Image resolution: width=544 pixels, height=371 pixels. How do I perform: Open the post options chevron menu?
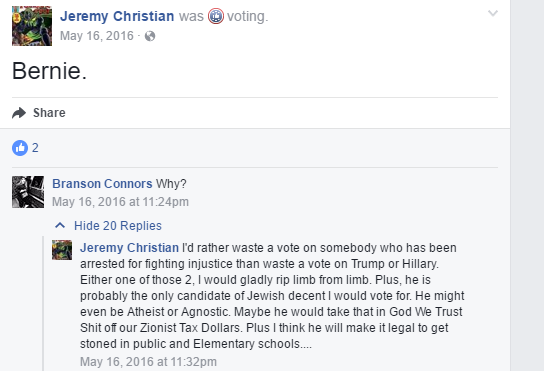[x=493, y=14]
